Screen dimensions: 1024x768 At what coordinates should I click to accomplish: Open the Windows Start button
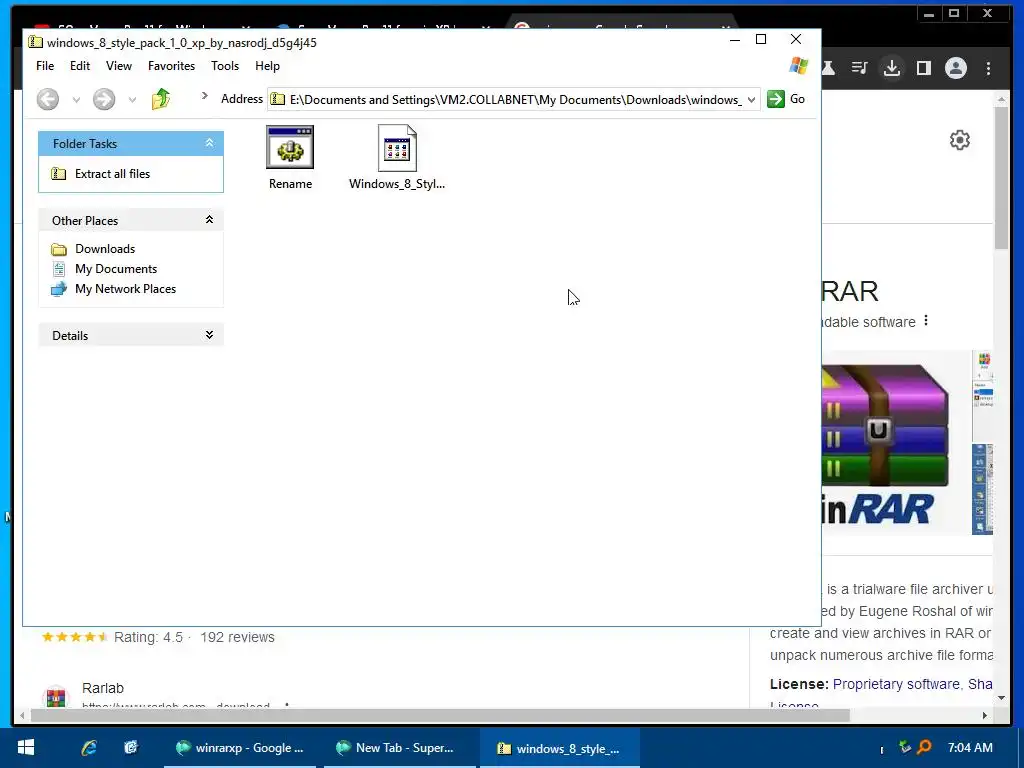coord(25,748)
